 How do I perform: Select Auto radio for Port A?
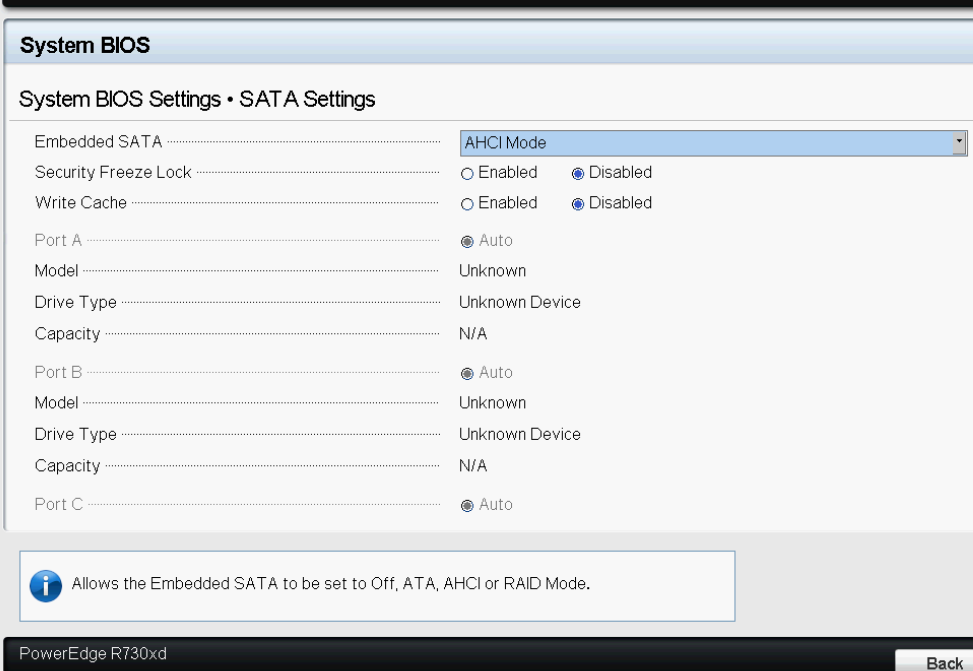pyautogui.click(x=467, y=241)
